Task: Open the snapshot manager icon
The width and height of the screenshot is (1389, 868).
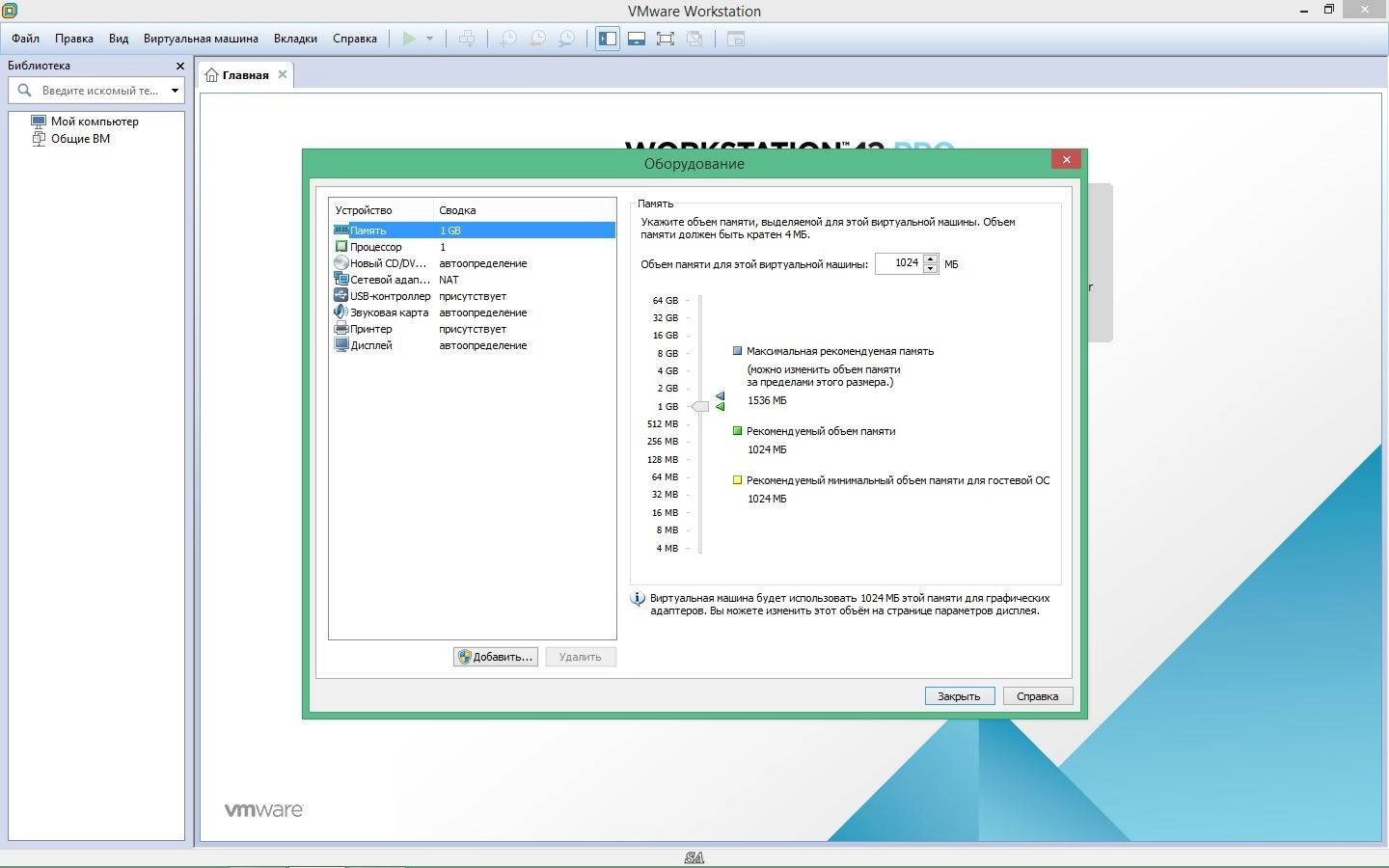Action: (567, 39)
